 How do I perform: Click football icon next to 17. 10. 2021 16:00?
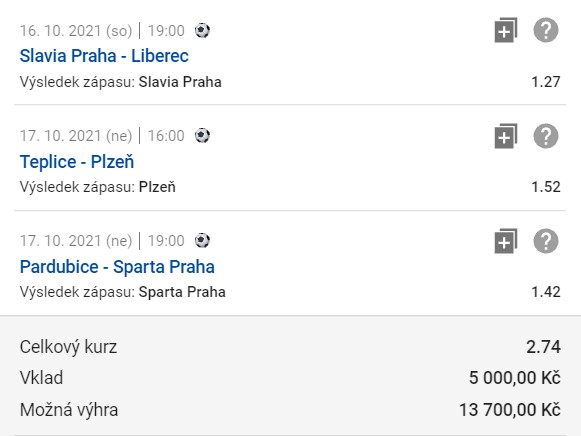click(202, 136)
